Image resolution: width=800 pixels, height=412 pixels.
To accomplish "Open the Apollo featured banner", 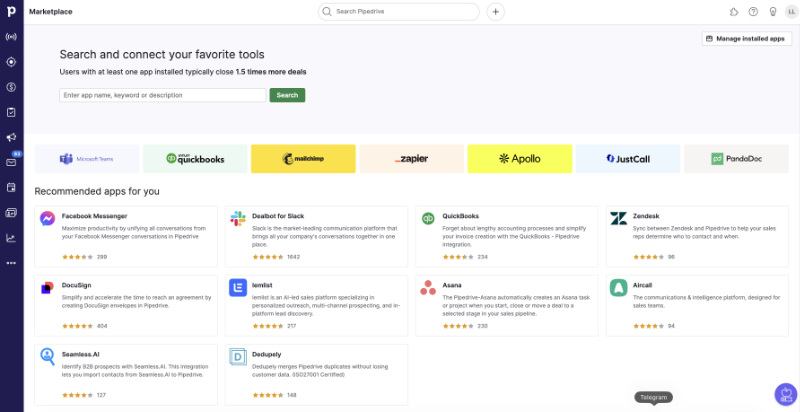I will [520, 159].
